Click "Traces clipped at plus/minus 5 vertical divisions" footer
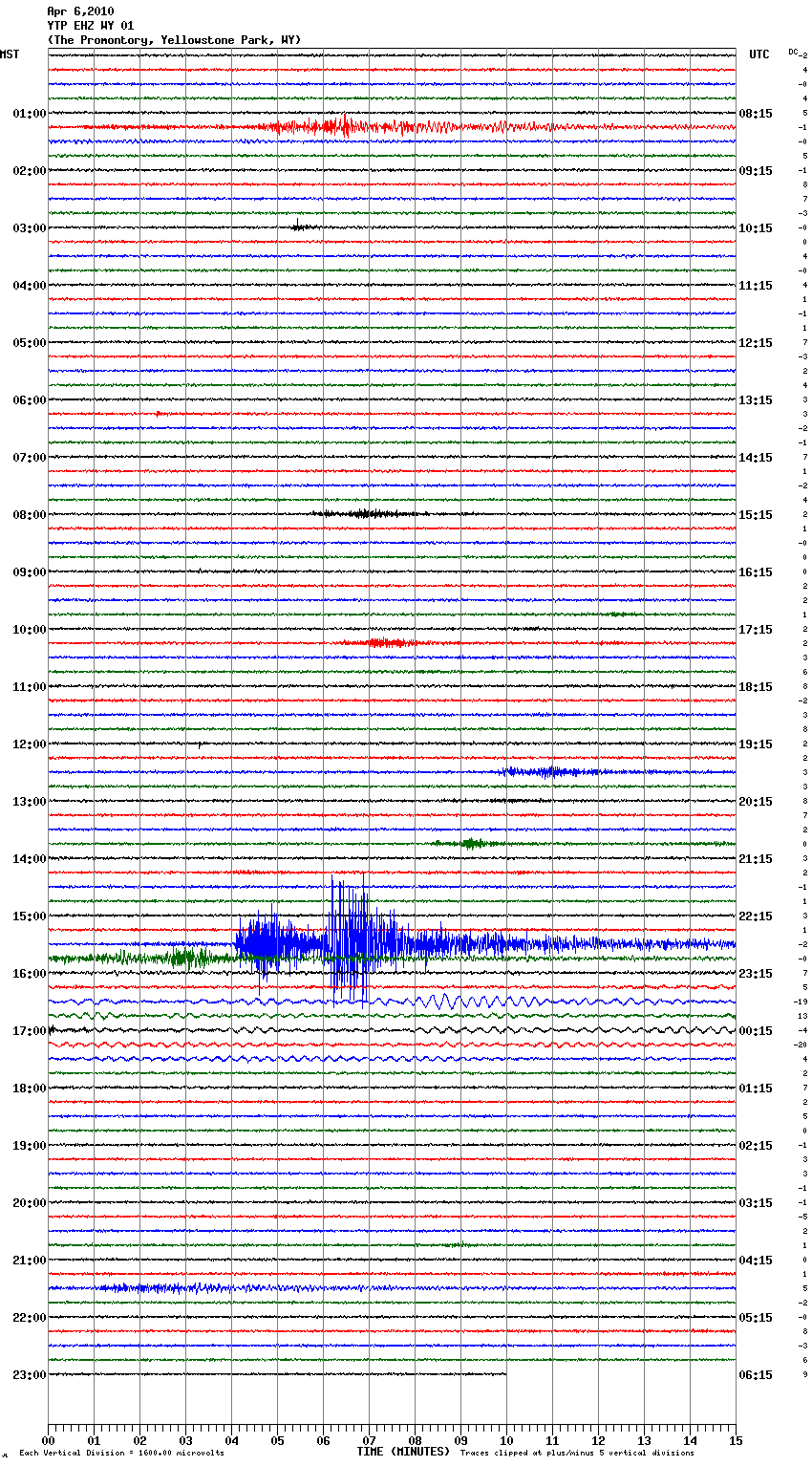Screen dimensions: 812x1466 (577, 1453)
